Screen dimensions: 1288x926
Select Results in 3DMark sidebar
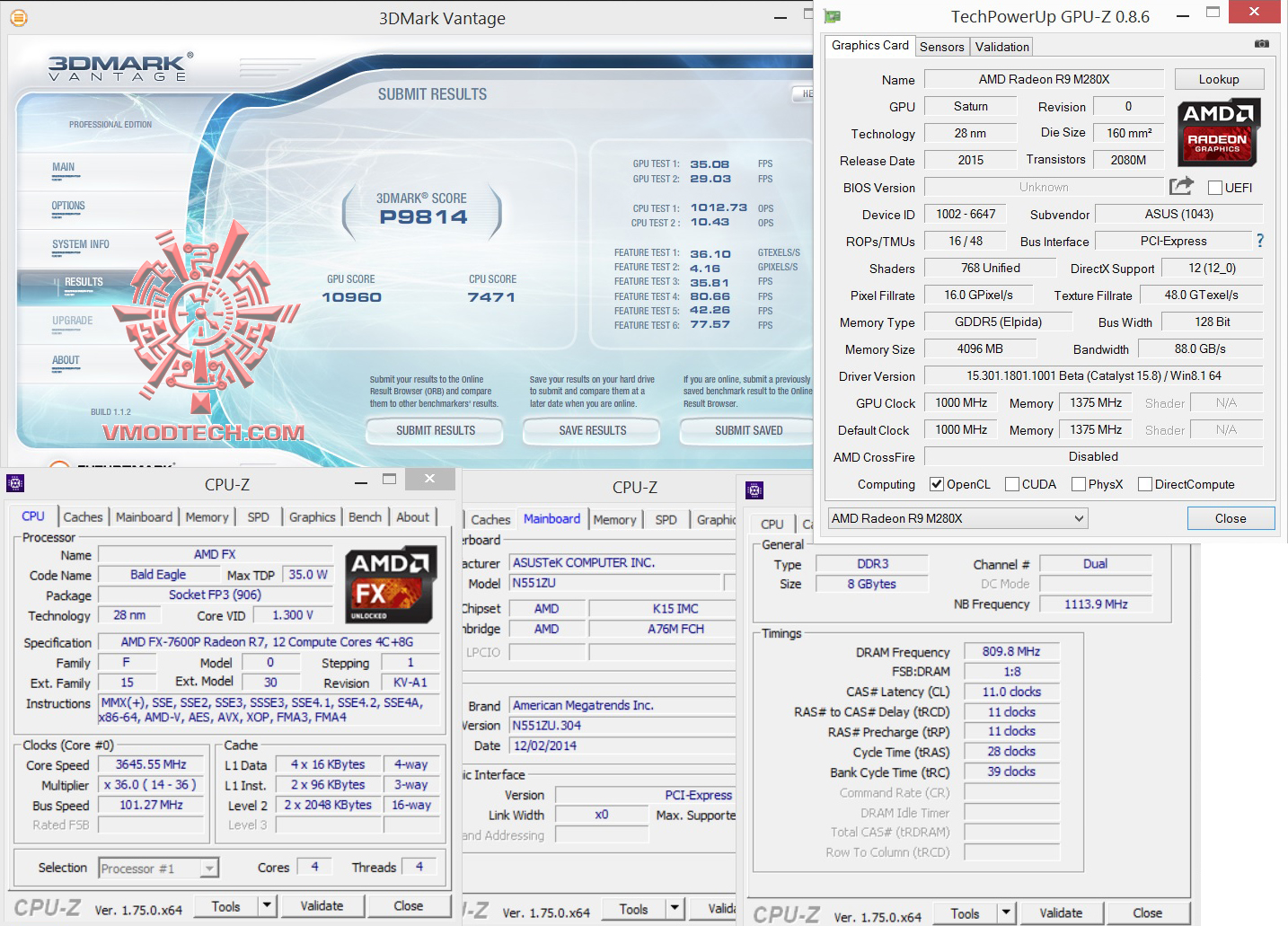84,282
